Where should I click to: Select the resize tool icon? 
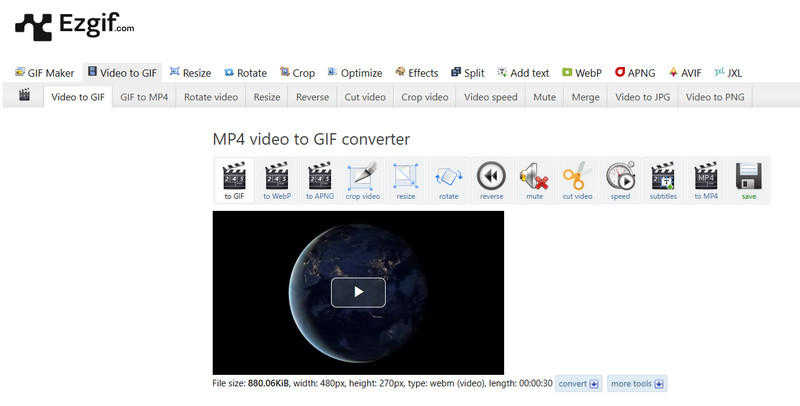pyautogui.click(x=406, y=181)
